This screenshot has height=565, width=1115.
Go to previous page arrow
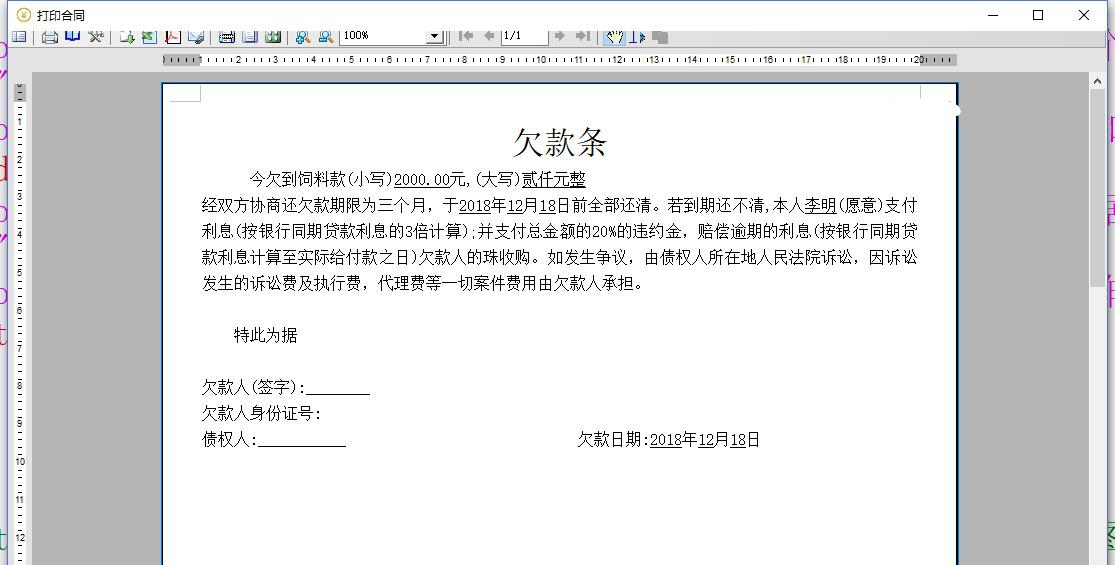pos(489,36)
